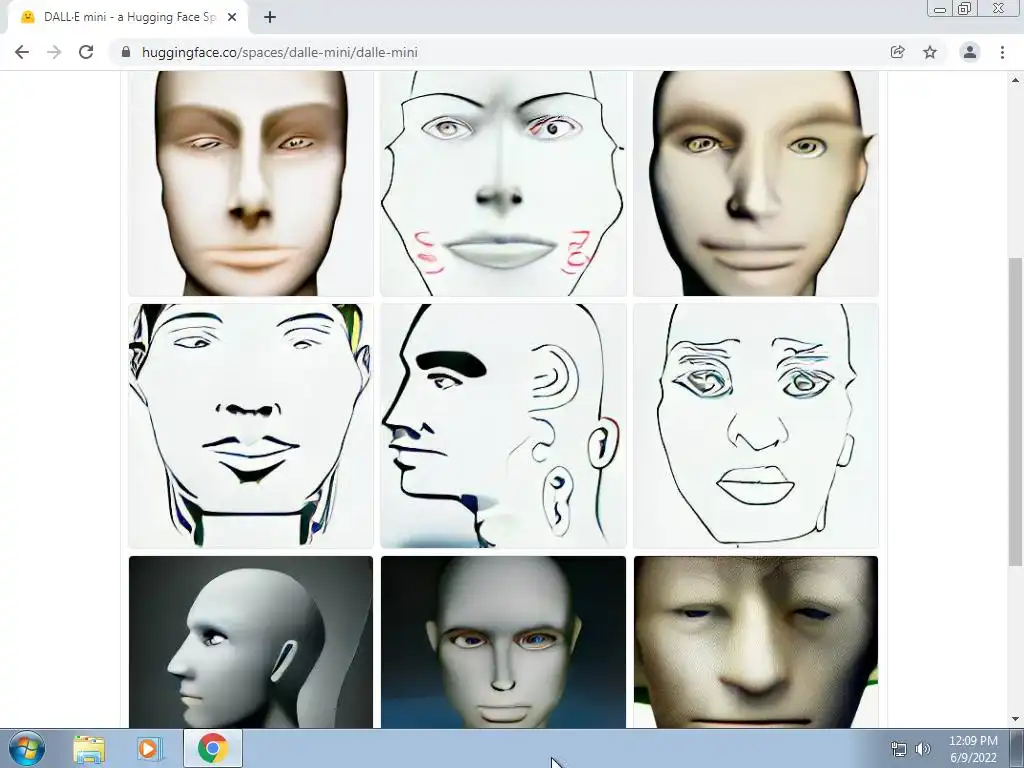Click the page scroll up arrow
This screenshot has height=768, width=1024.
click(x=1016, y=80)
